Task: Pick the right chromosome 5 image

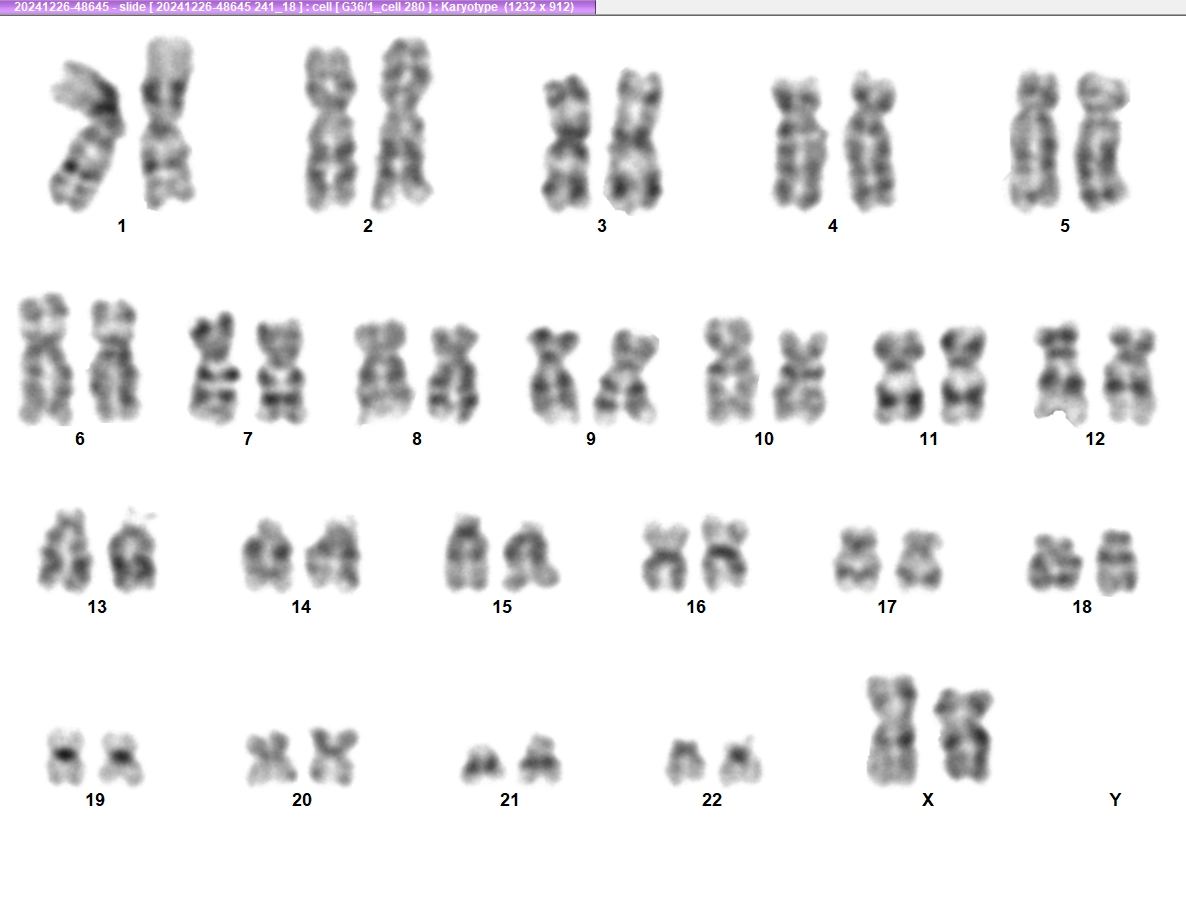Action: (1102, 141)
